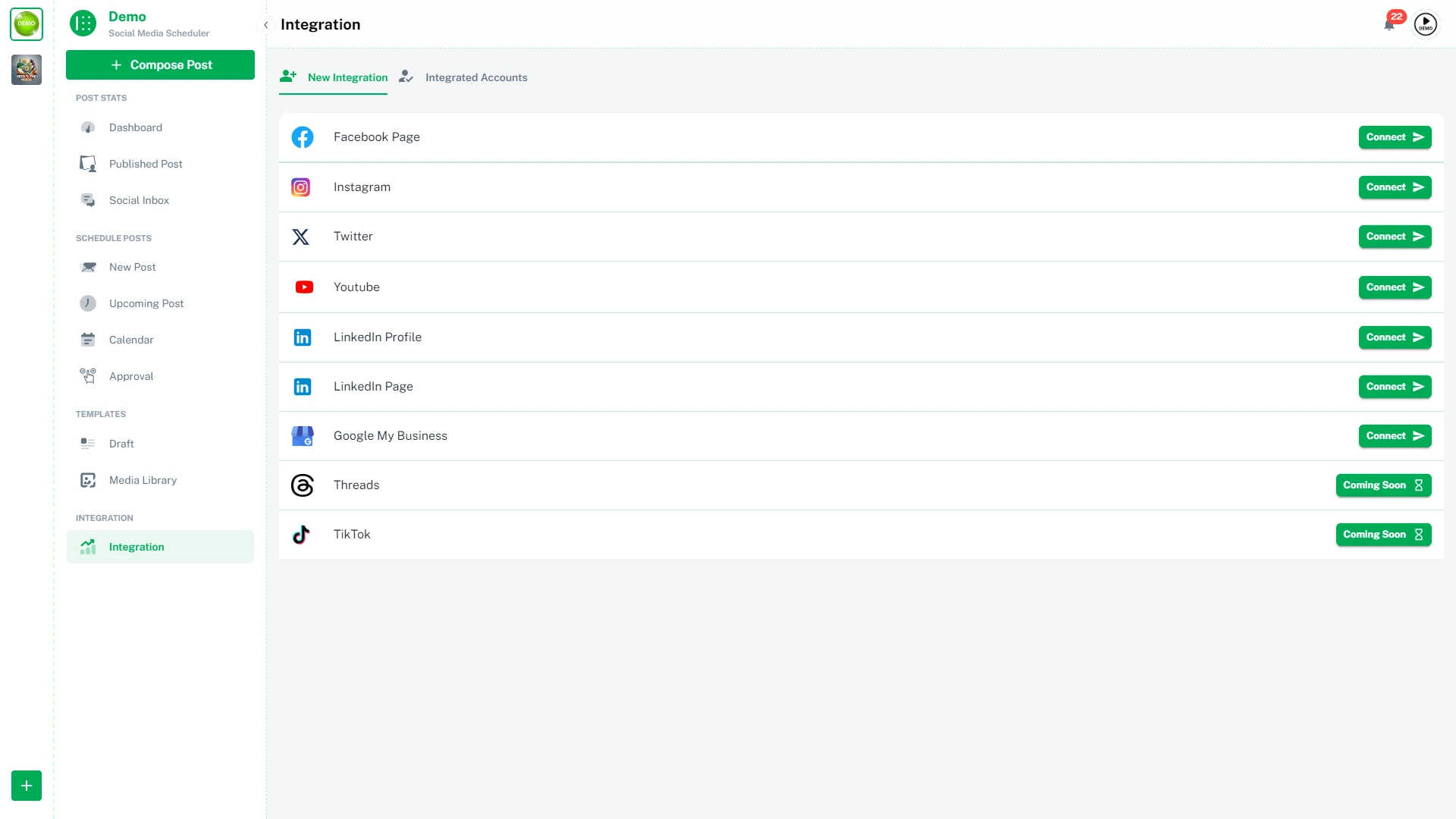Click the LinkedIn Profile logo icon
Viewport: 1456px width, 819px height.
click(x=303, y=337)
